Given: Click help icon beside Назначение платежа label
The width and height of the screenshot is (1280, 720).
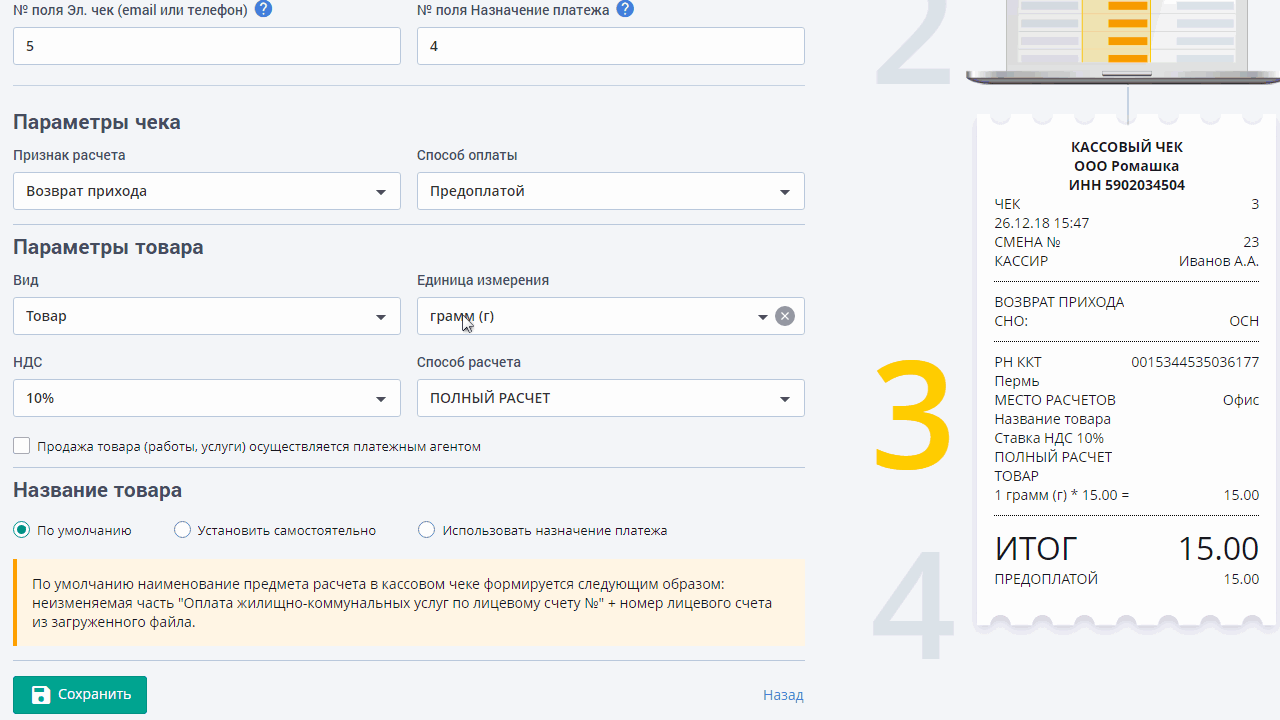Looking at the screenshot, I should click(x=625, y=9).
